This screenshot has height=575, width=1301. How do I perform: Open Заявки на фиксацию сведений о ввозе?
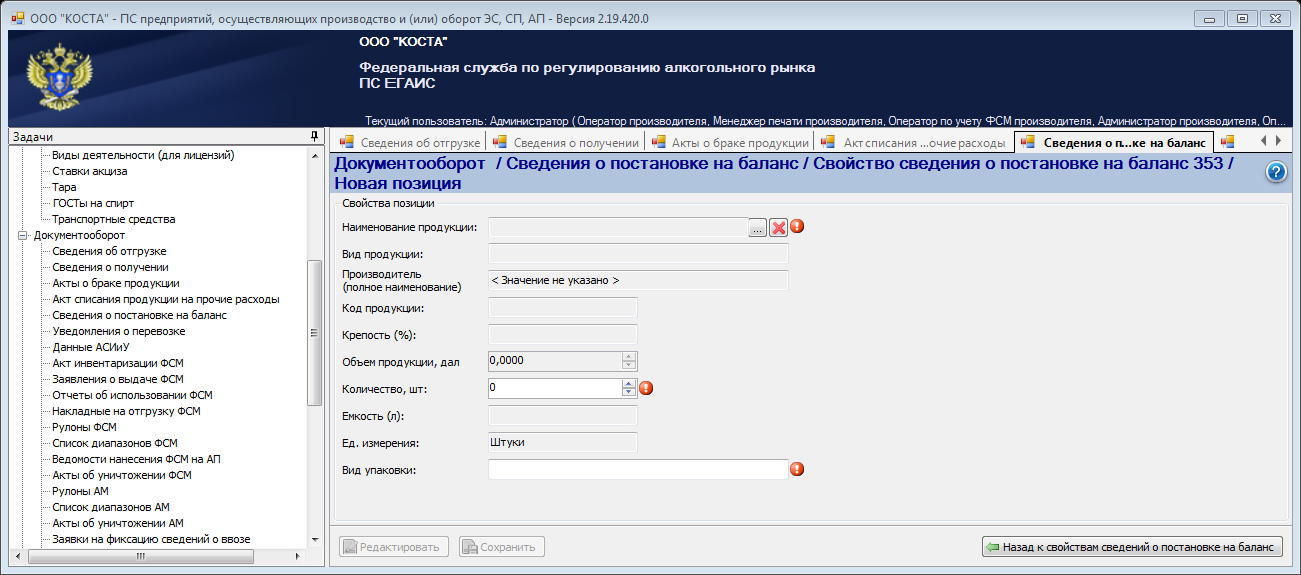151,539
